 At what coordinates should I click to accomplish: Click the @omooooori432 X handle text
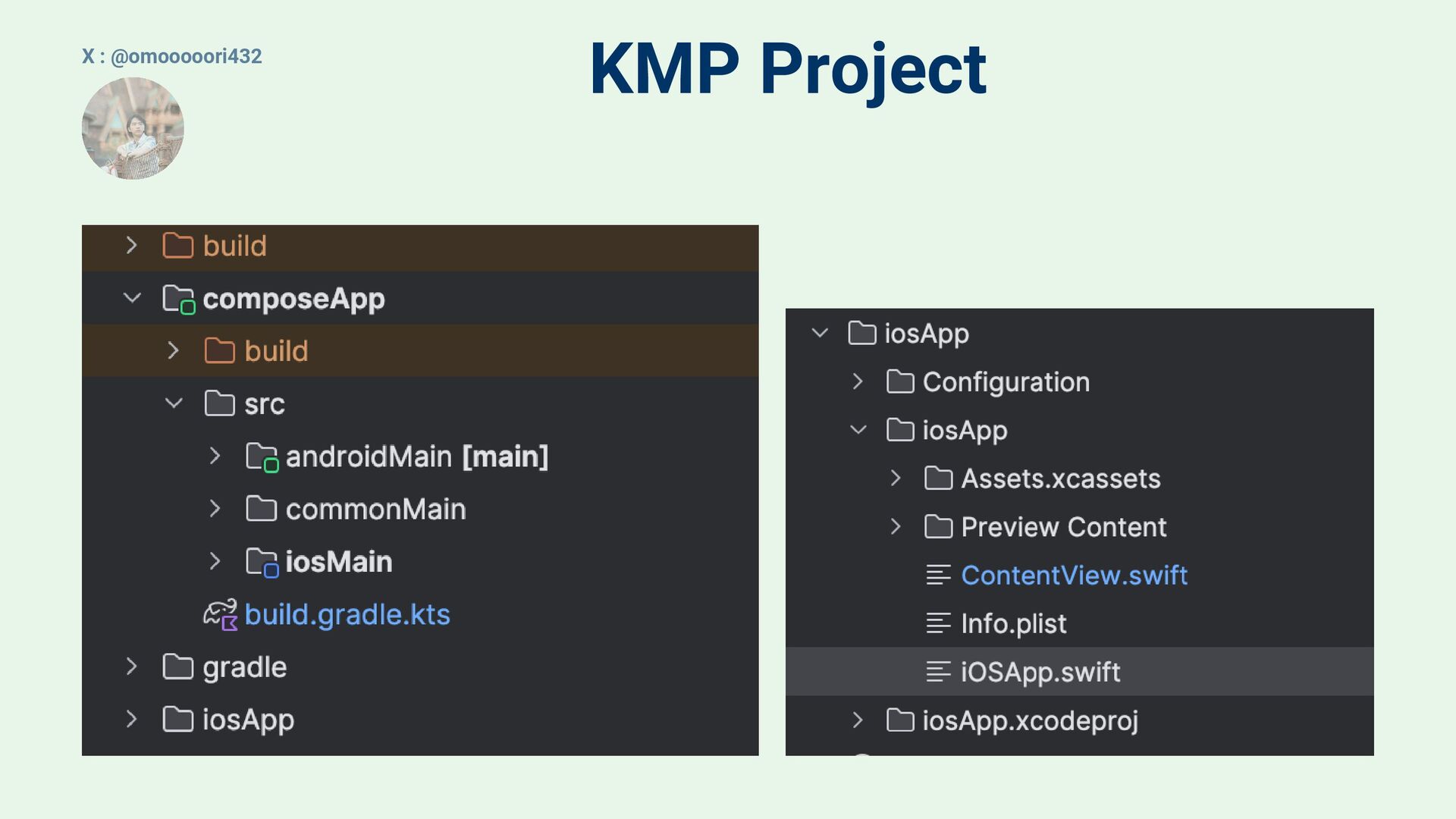(x=186, y=56)
